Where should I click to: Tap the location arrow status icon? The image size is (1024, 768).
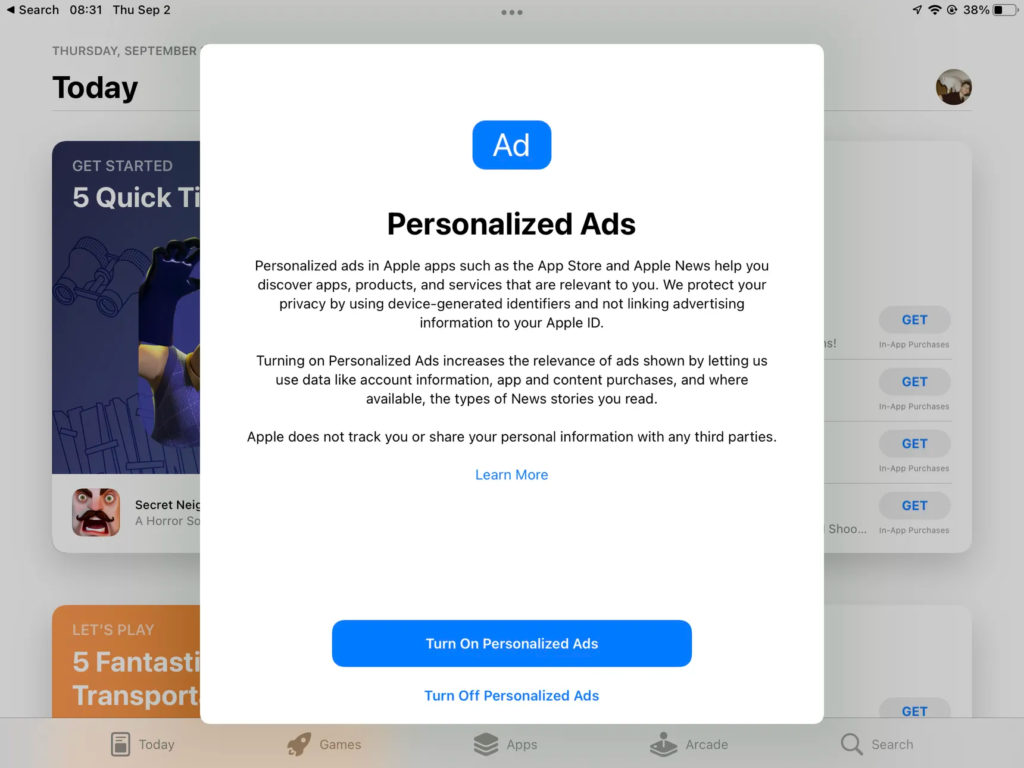coord(918,10)
